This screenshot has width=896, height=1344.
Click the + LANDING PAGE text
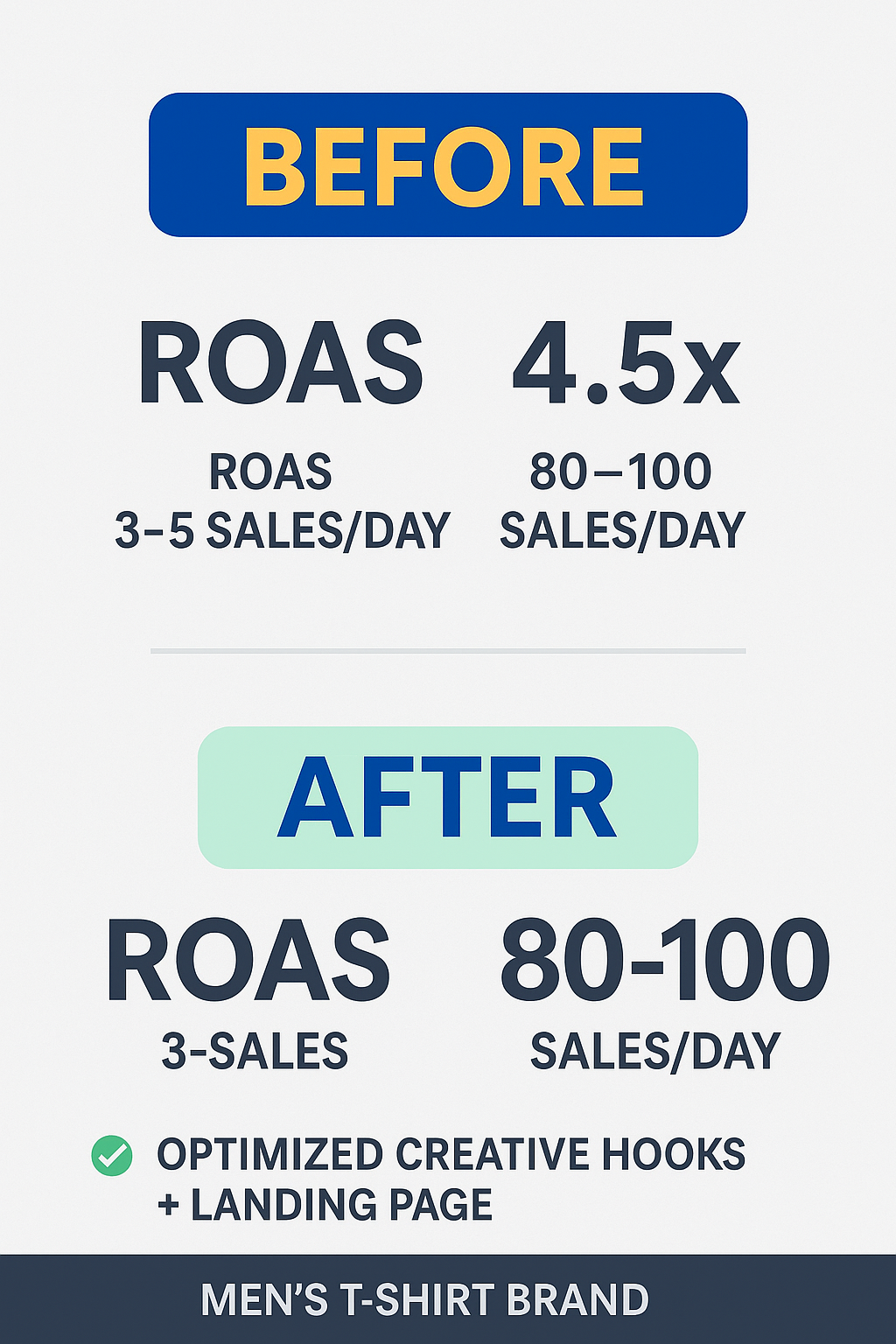pyautogui.click(x=325, y=1205)
